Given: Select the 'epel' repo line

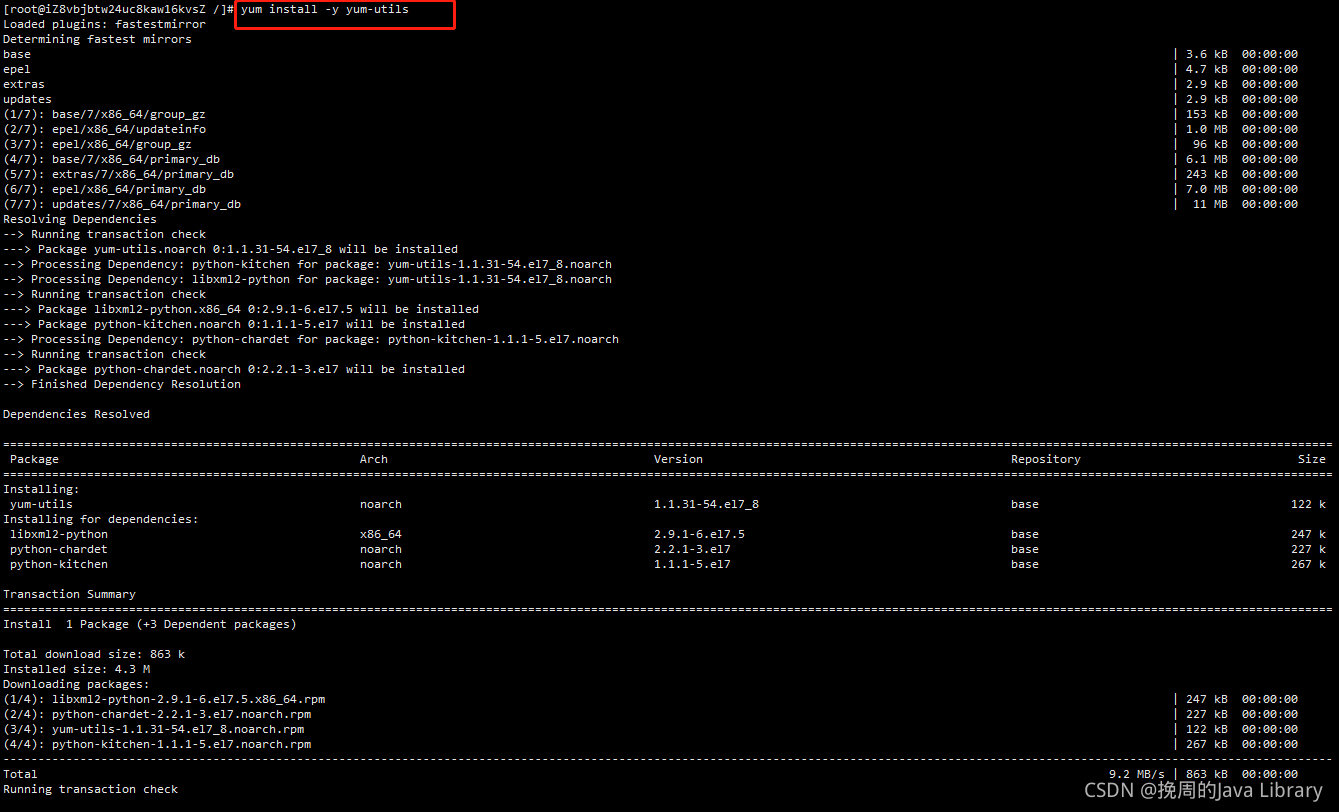Looking at the screenshot, I should pos(17,69).
